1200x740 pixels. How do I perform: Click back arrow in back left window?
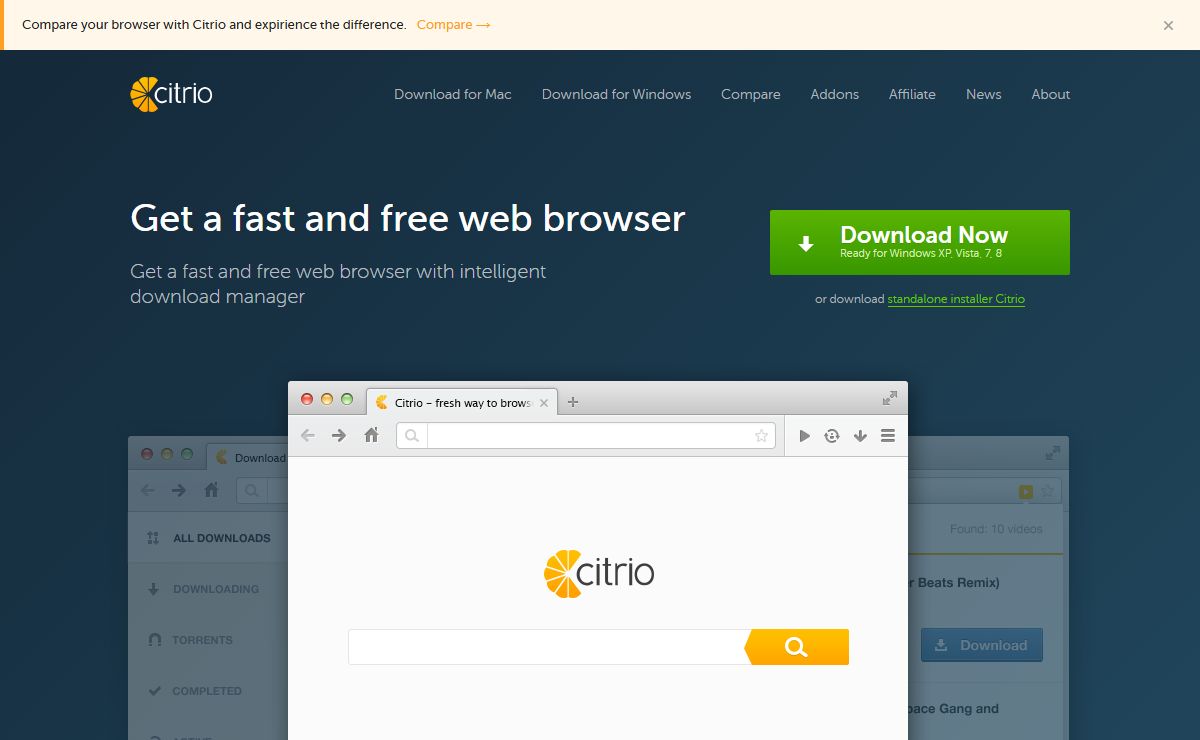pyautogui.click(x=148, y=490)
